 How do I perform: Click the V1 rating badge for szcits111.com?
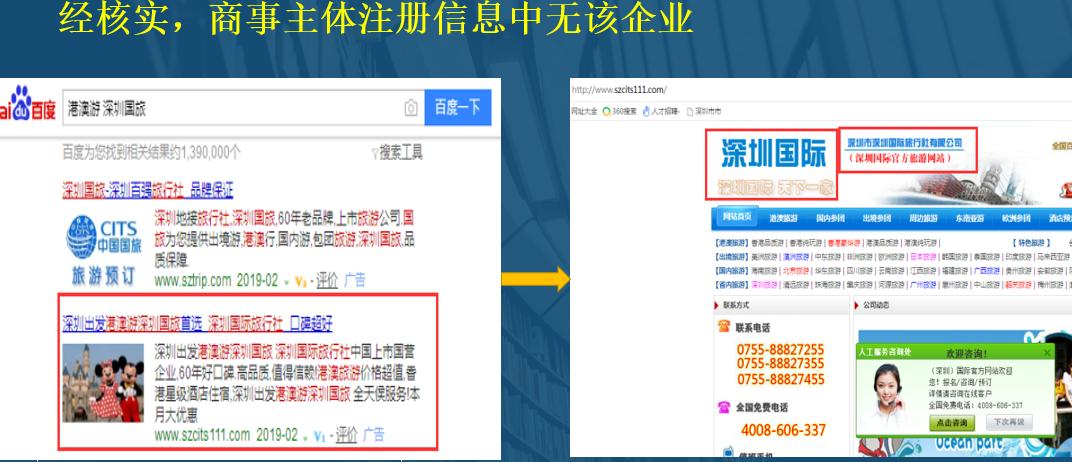pyautogui.click(x=319, y=435)
